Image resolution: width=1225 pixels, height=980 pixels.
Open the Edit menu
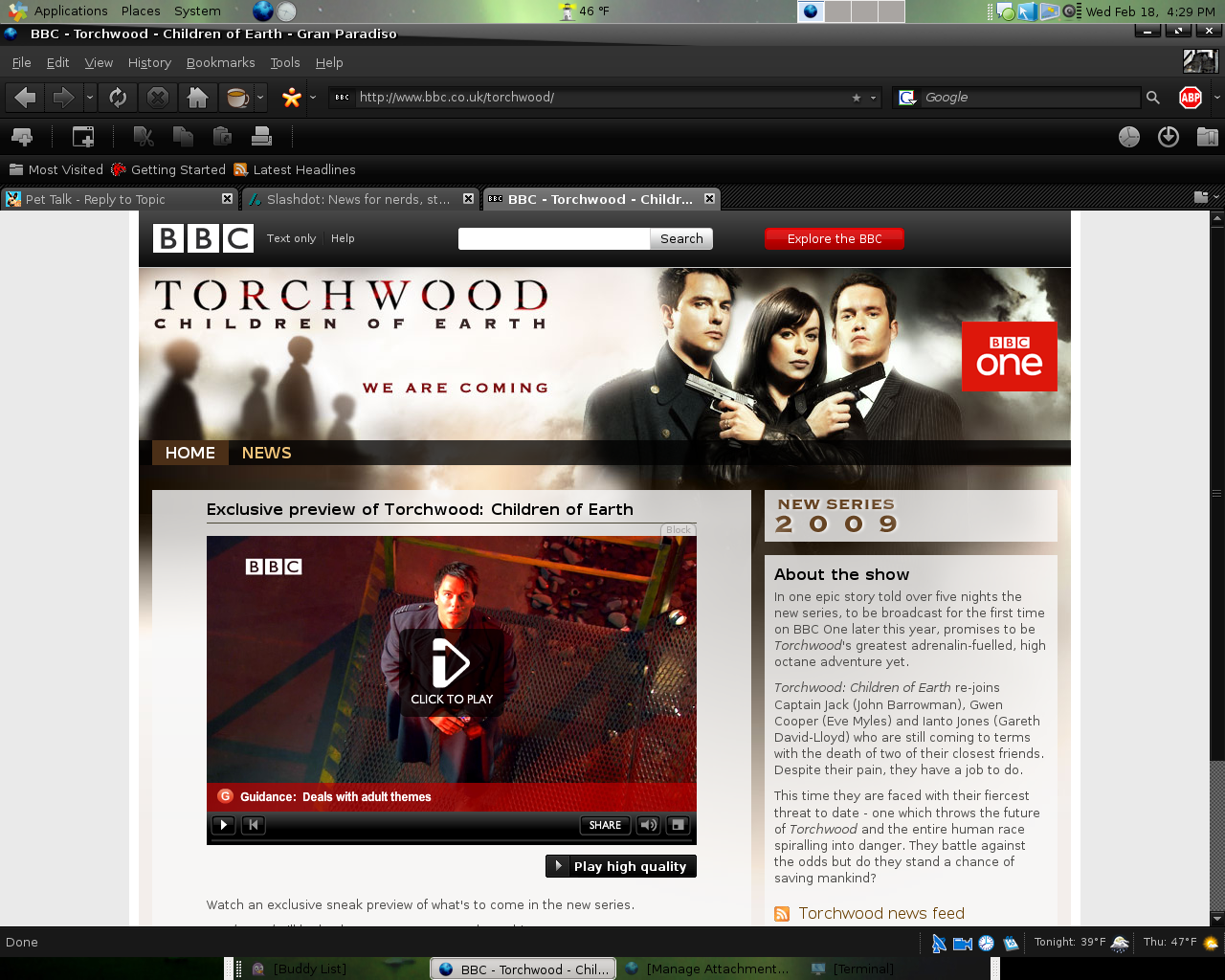(x=57, y=62)
